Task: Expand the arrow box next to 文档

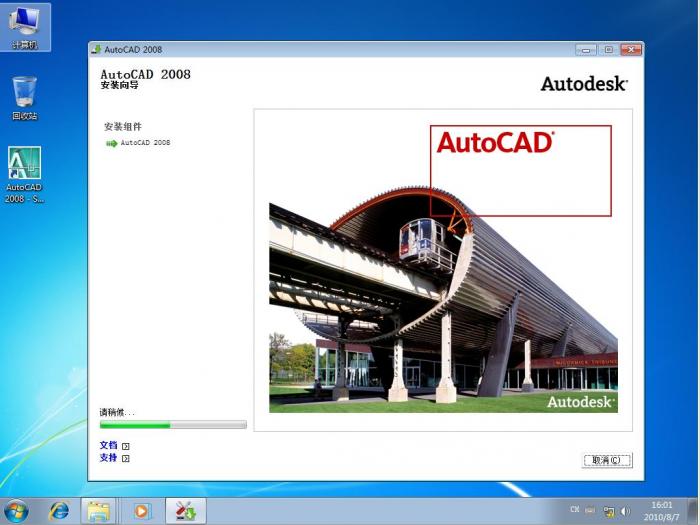Action: click(x=126, y=446)
